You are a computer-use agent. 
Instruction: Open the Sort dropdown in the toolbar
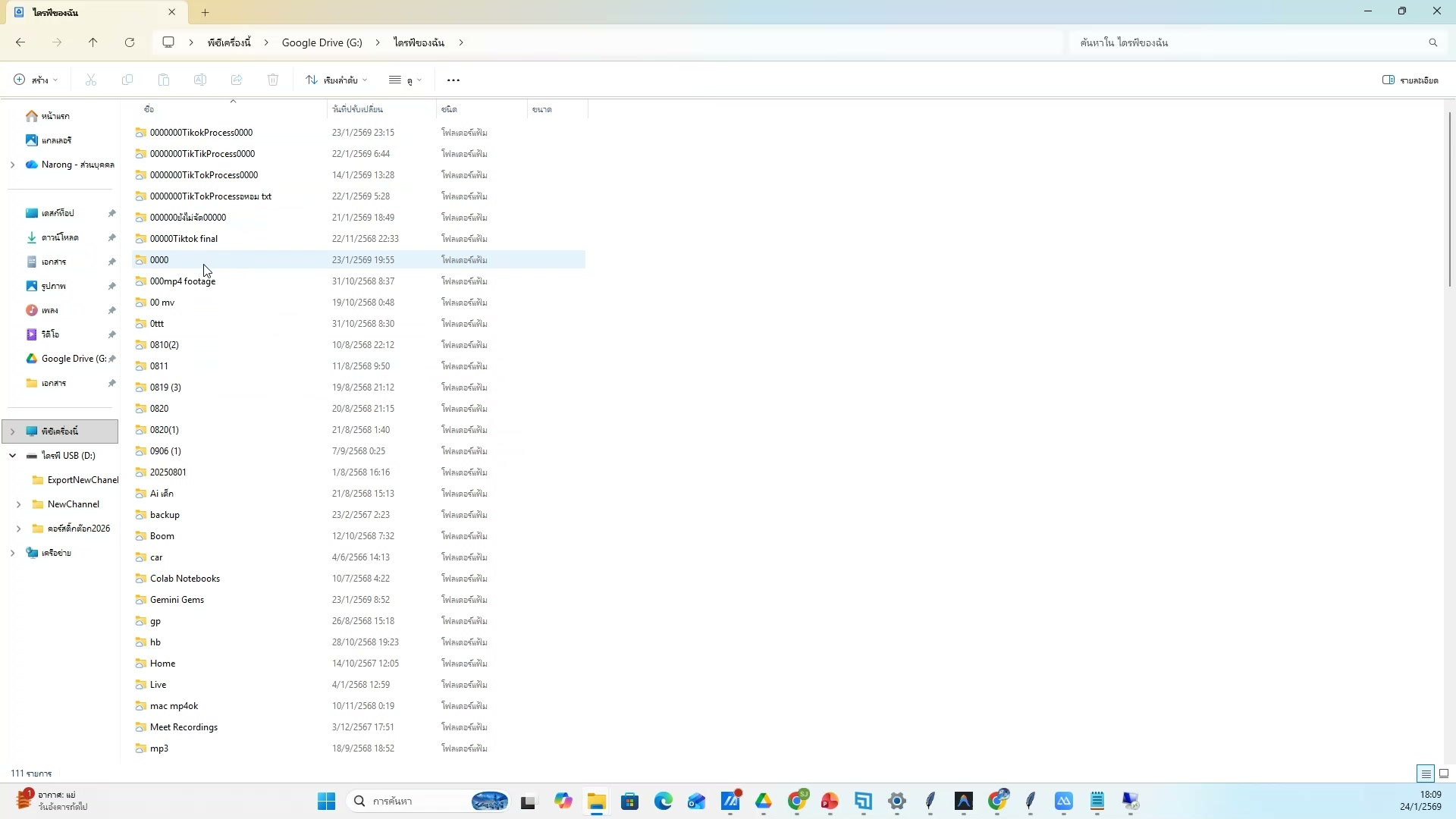pos(337,80)
